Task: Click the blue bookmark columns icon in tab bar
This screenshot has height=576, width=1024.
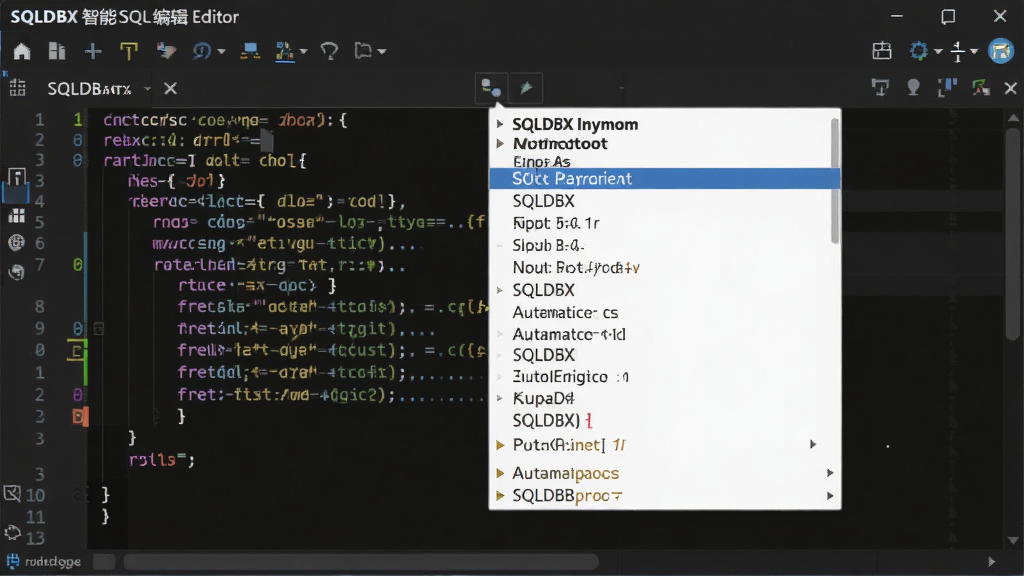Action: click(x=946, y=88)
